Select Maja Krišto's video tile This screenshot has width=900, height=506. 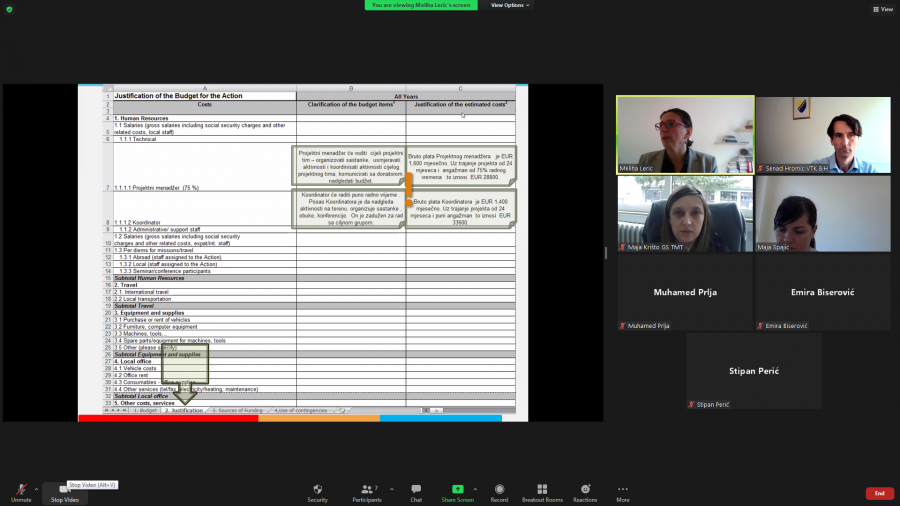[685, 213]
